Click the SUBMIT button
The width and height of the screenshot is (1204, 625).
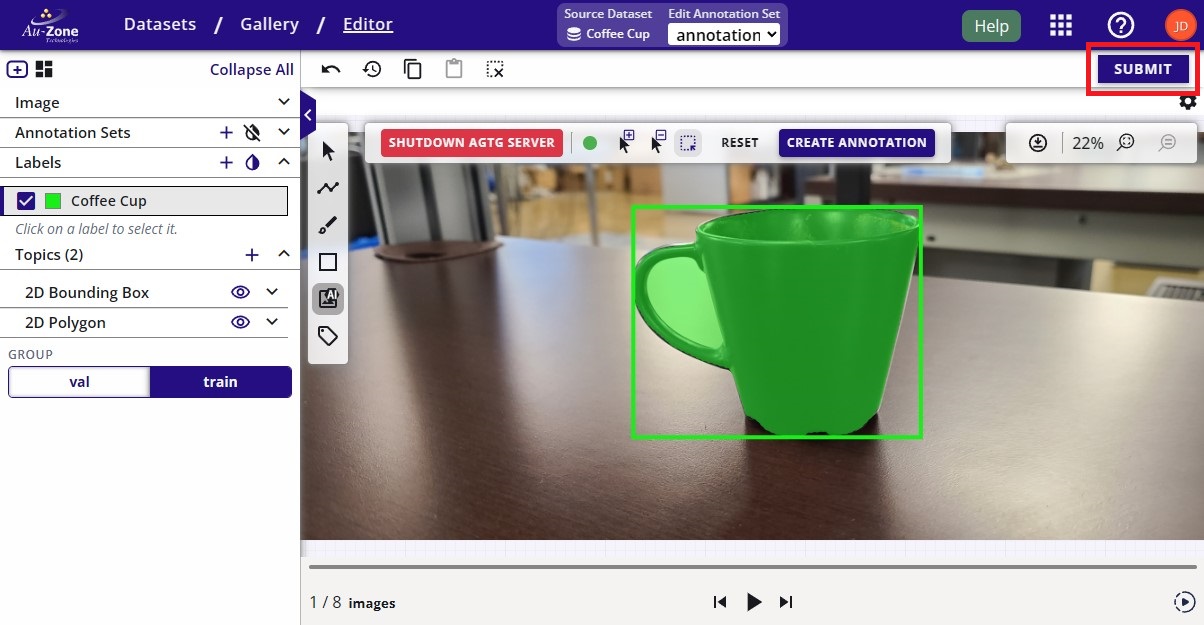(1143, 69)
